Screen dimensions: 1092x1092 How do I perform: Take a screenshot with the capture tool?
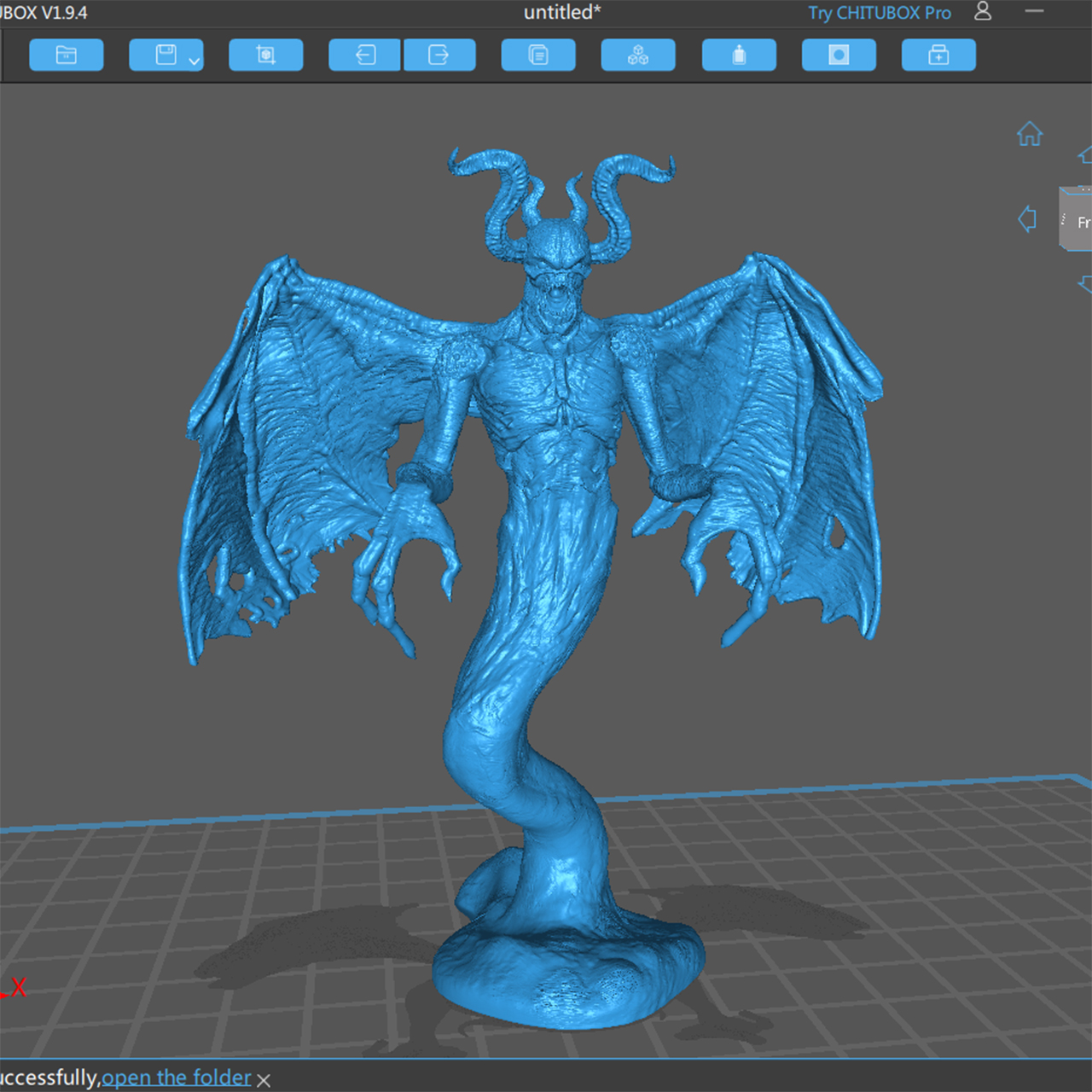coord(265,55)
